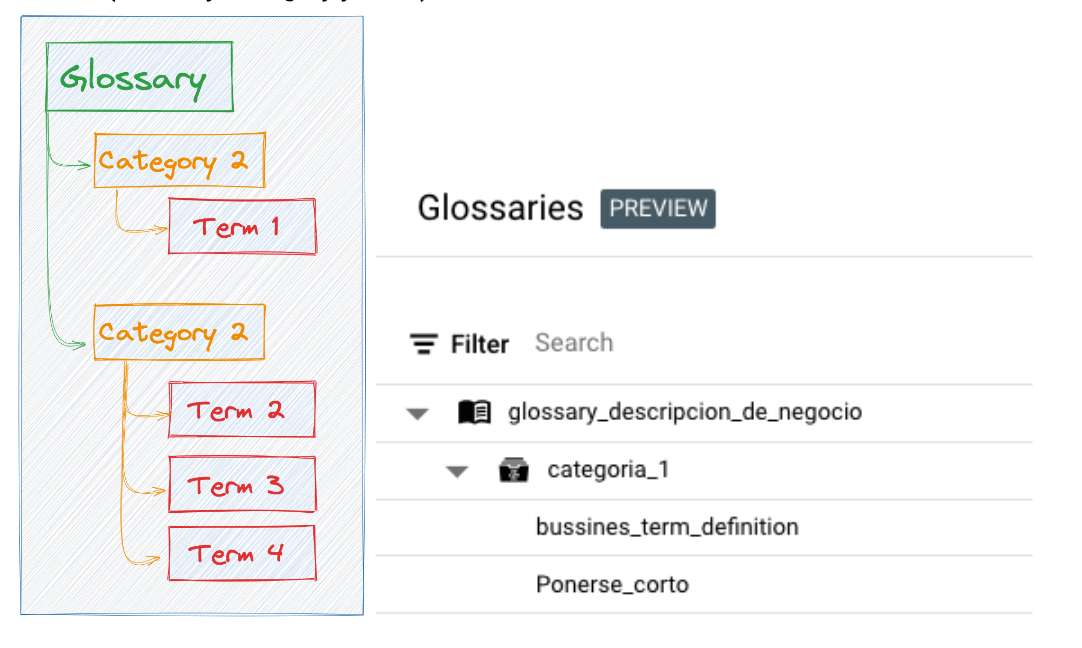The image size is (1082, 648).
Task: Click the PREVIEW badge next to Glossaries
Action: pyautogui.click(x=658, y=209)
